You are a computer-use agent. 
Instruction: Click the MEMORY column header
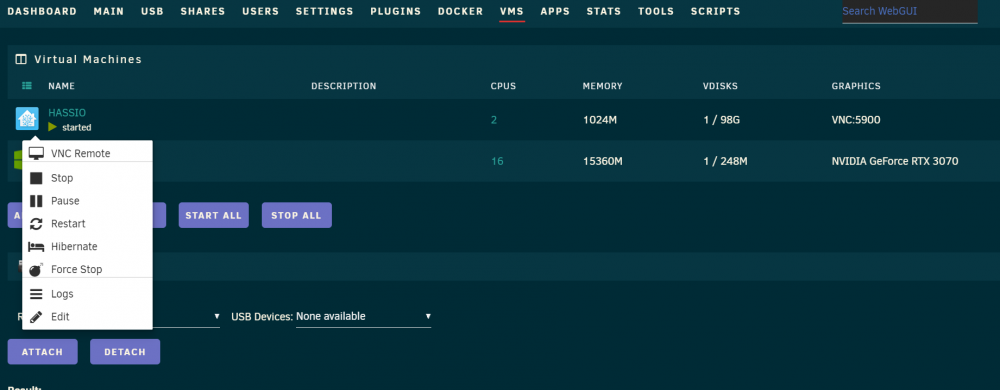(603, 86)
